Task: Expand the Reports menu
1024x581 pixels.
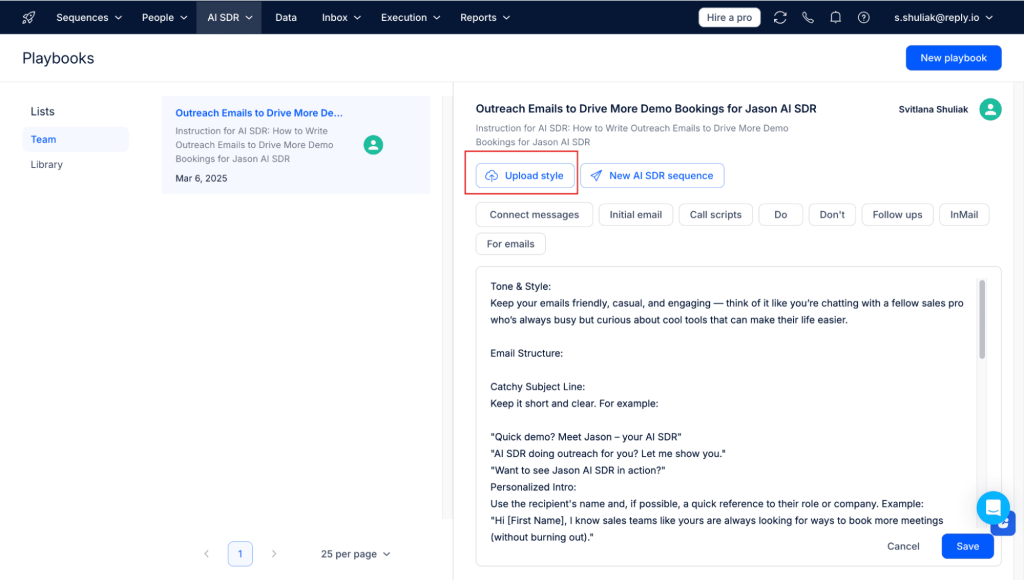Action: (x=485, y=18)
